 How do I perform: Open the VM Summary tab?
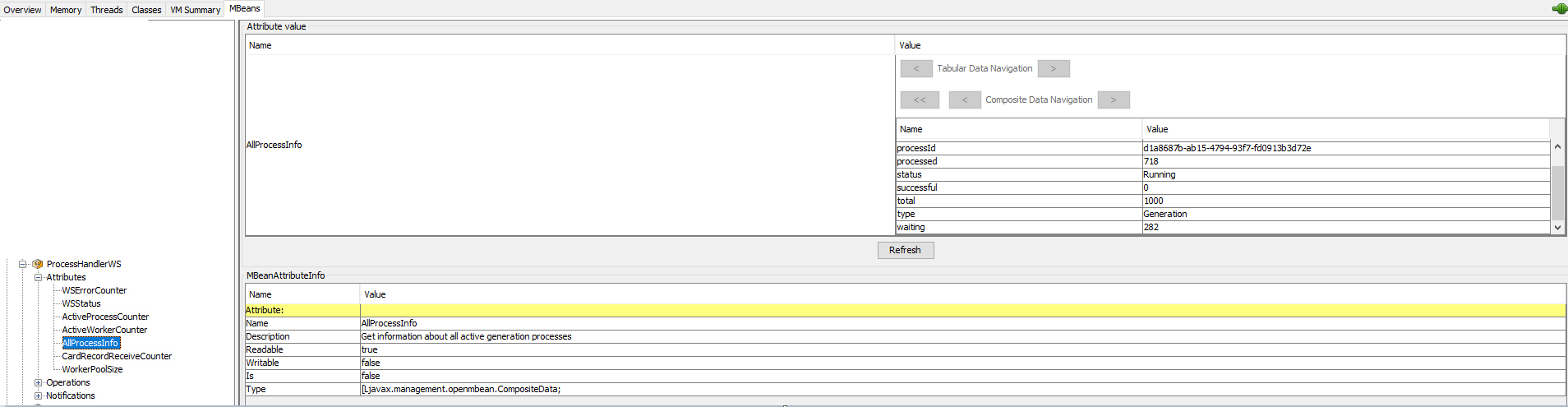[196, 10]
